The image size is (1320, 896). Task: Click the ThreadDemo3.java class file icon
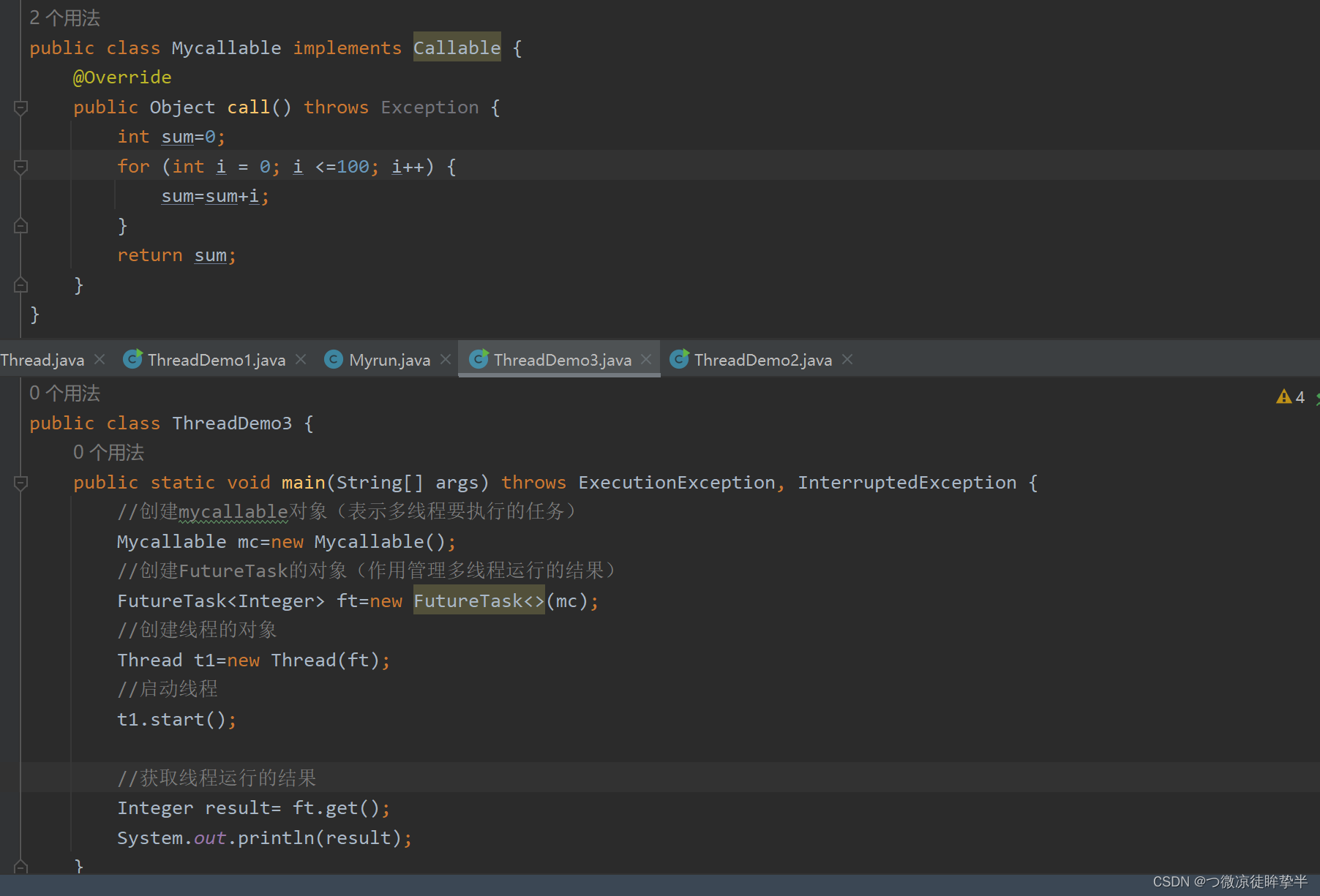click(479, 359)
